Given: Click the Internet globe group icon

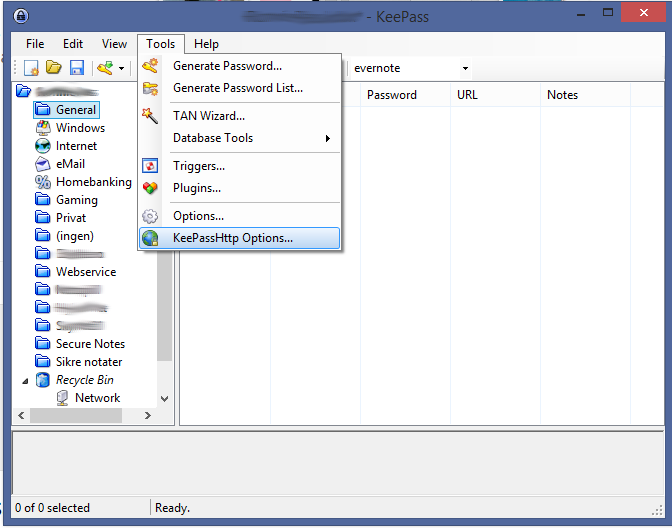Looking at the screenshot, I should click(42, 146).
